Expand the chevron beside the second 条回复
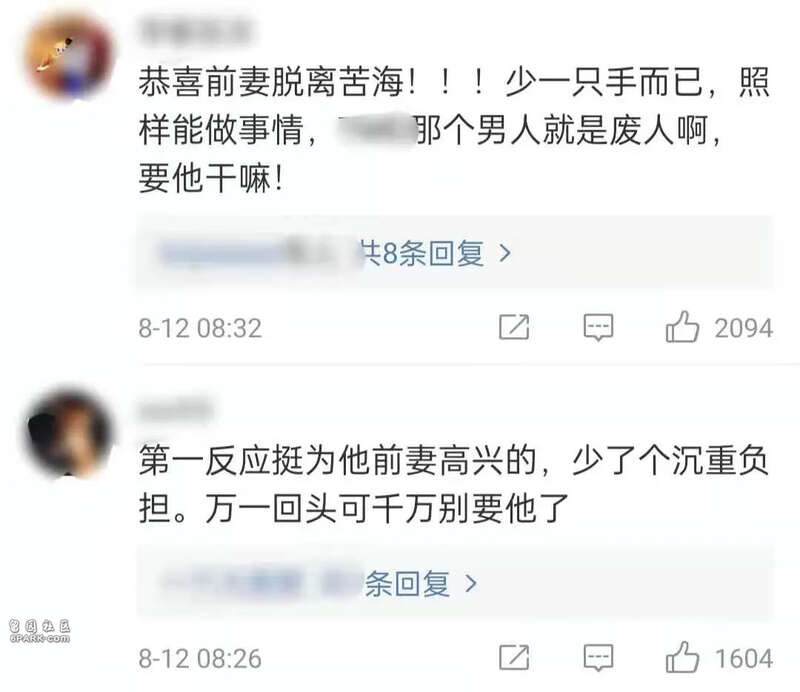Image resolution: width=800 pixels, height=692 pixels. 470,583
